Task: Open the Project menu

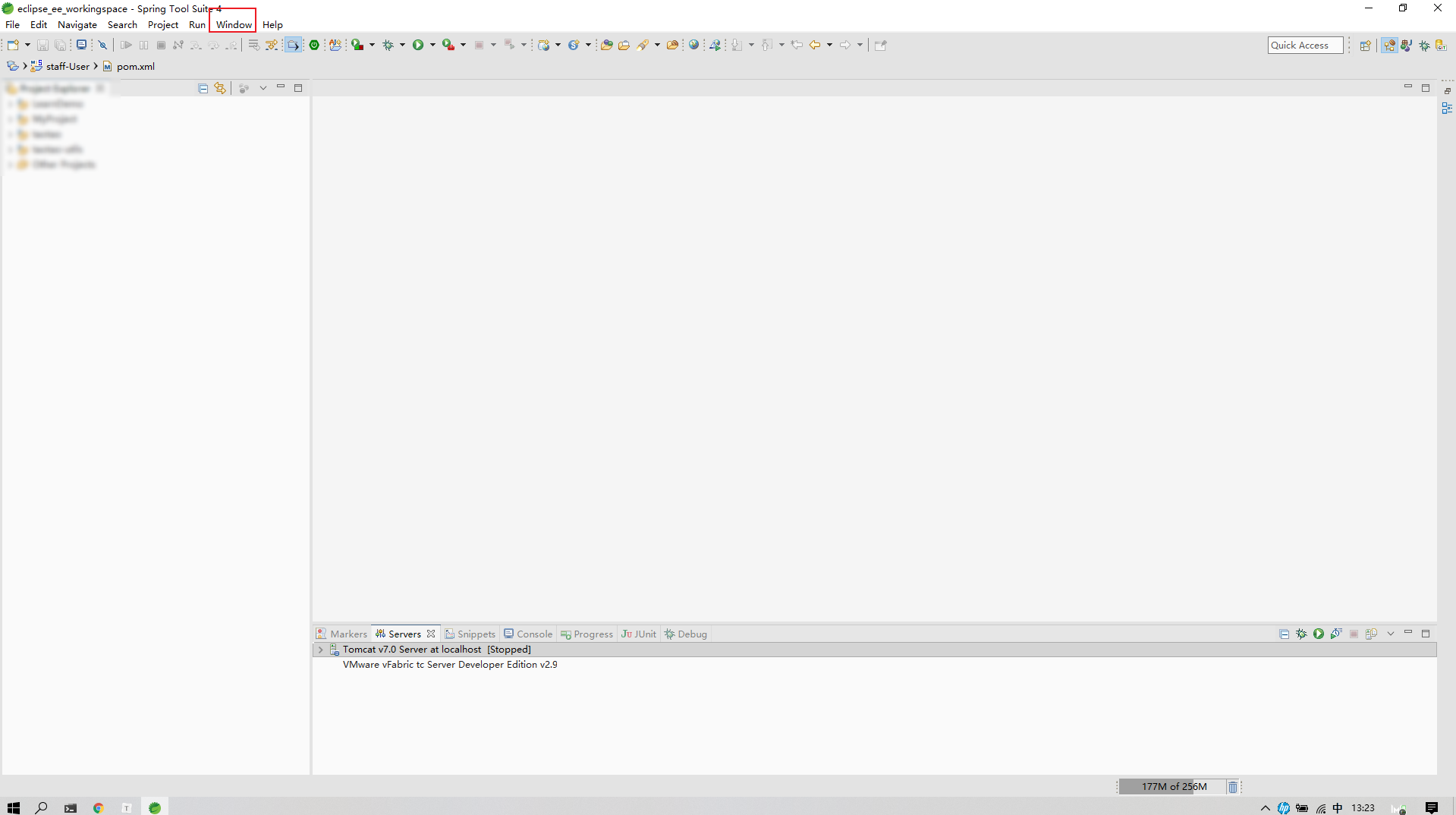Action: coord(163,24)
